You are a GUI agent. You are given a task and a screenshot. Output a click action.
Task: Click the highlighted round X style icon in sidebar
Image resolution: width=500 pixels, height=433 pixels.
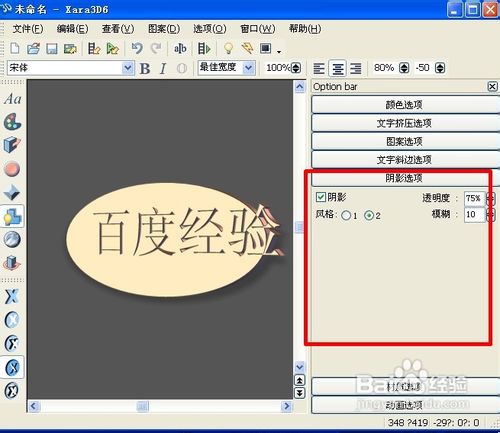tap(12, 367)
